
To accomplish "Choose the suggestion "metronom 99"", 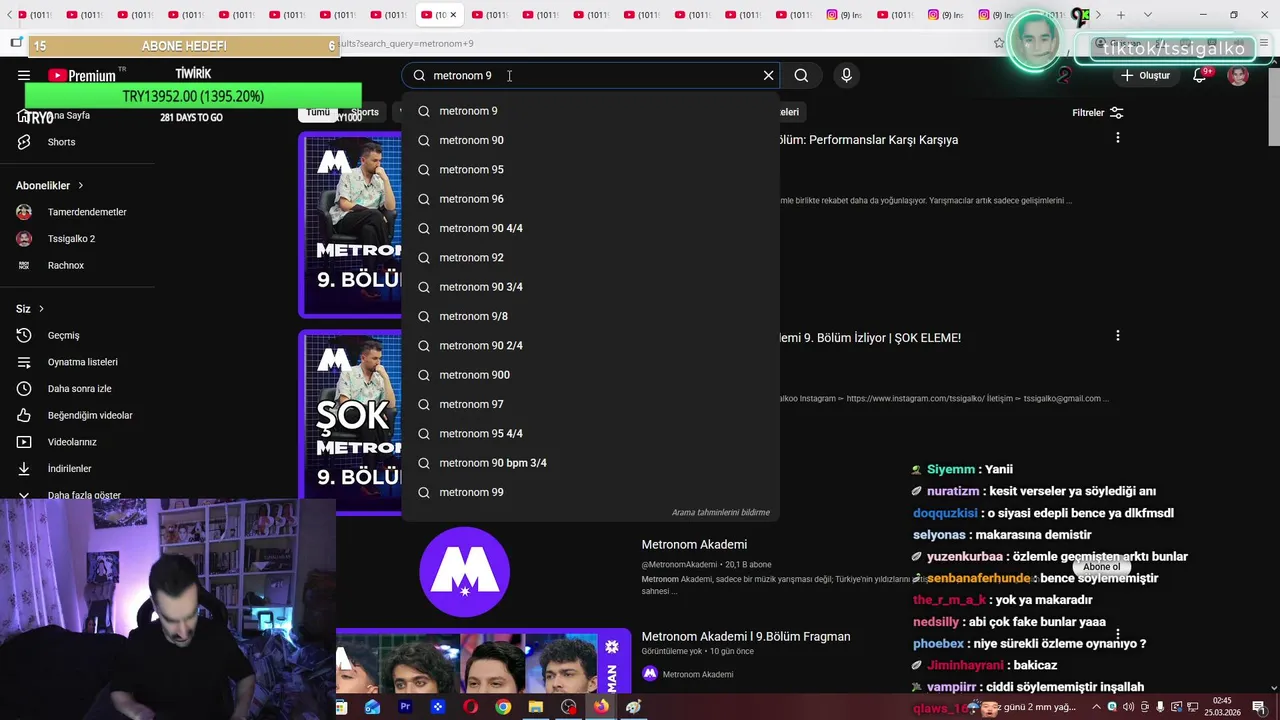I will click(590, 492).
